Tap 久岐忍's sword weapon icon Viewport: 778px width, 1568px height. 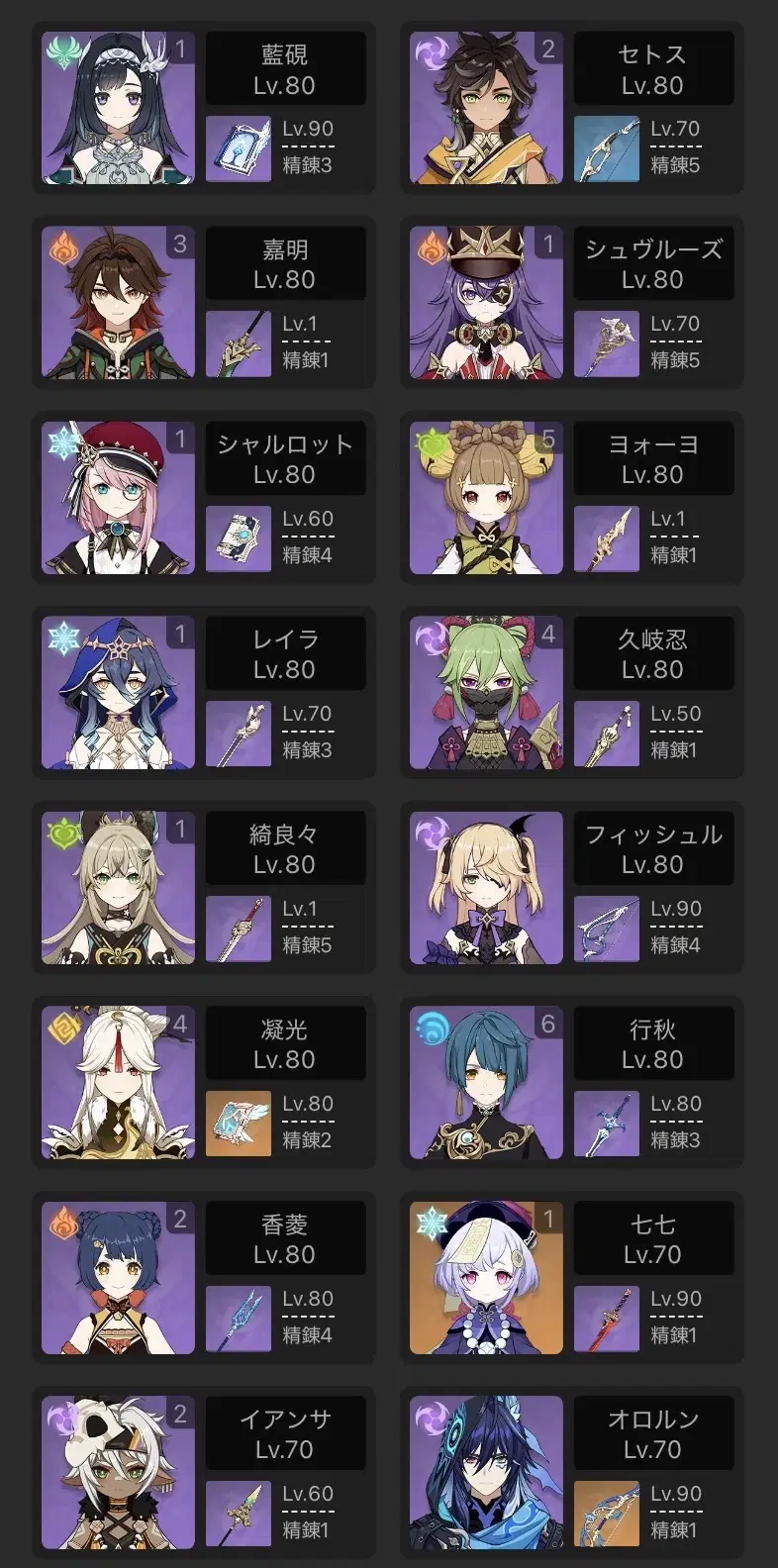[607, 734]
